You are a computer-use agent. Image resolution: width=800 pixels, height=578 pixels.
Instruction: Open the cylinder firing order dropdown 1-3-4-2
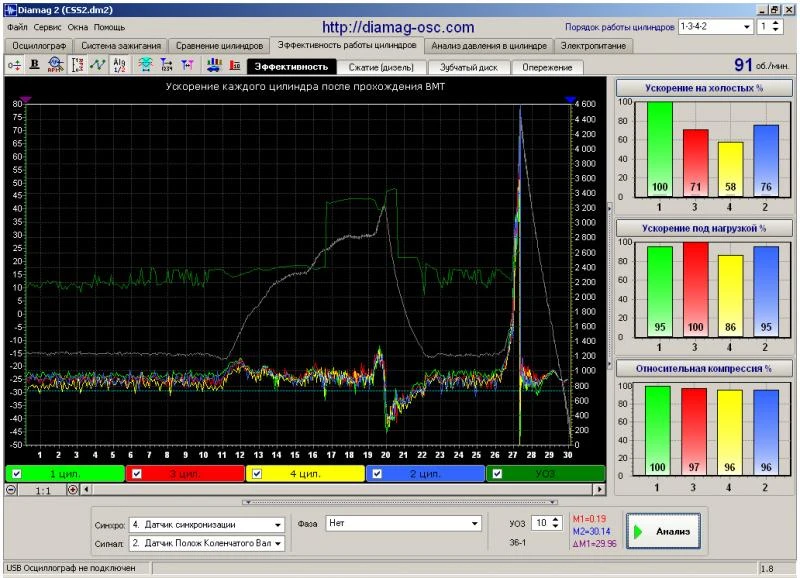(746, 27)
